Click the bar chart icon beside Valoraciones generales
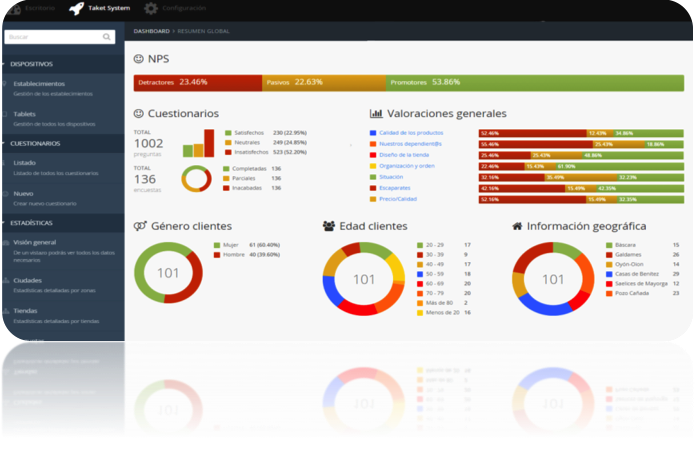 [376, 114]
